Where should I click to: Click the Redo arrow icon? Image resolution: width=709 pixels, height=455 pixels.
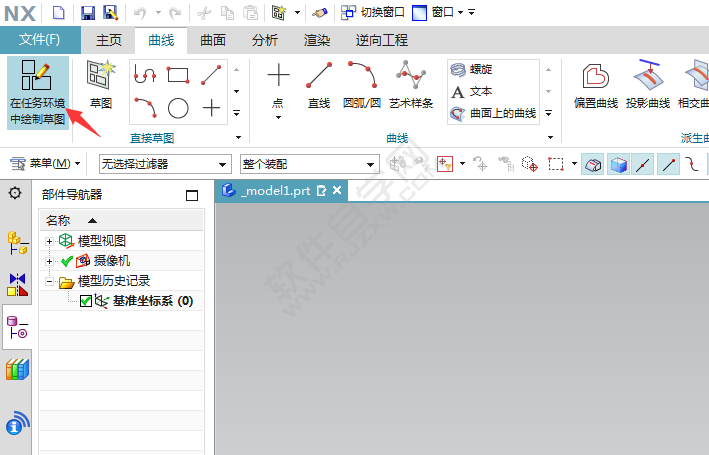pos(175,13)
